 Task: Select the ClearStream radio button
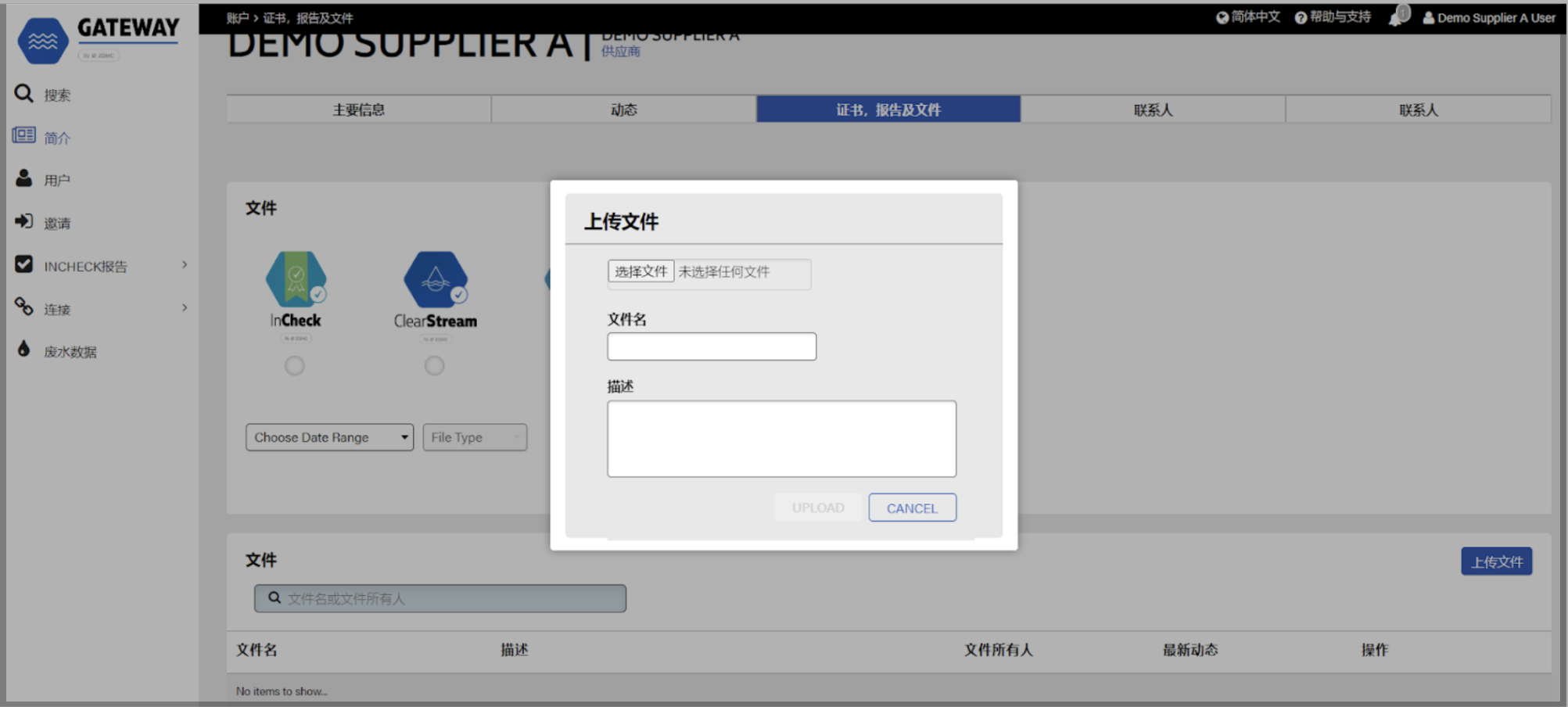pos(434,365)
